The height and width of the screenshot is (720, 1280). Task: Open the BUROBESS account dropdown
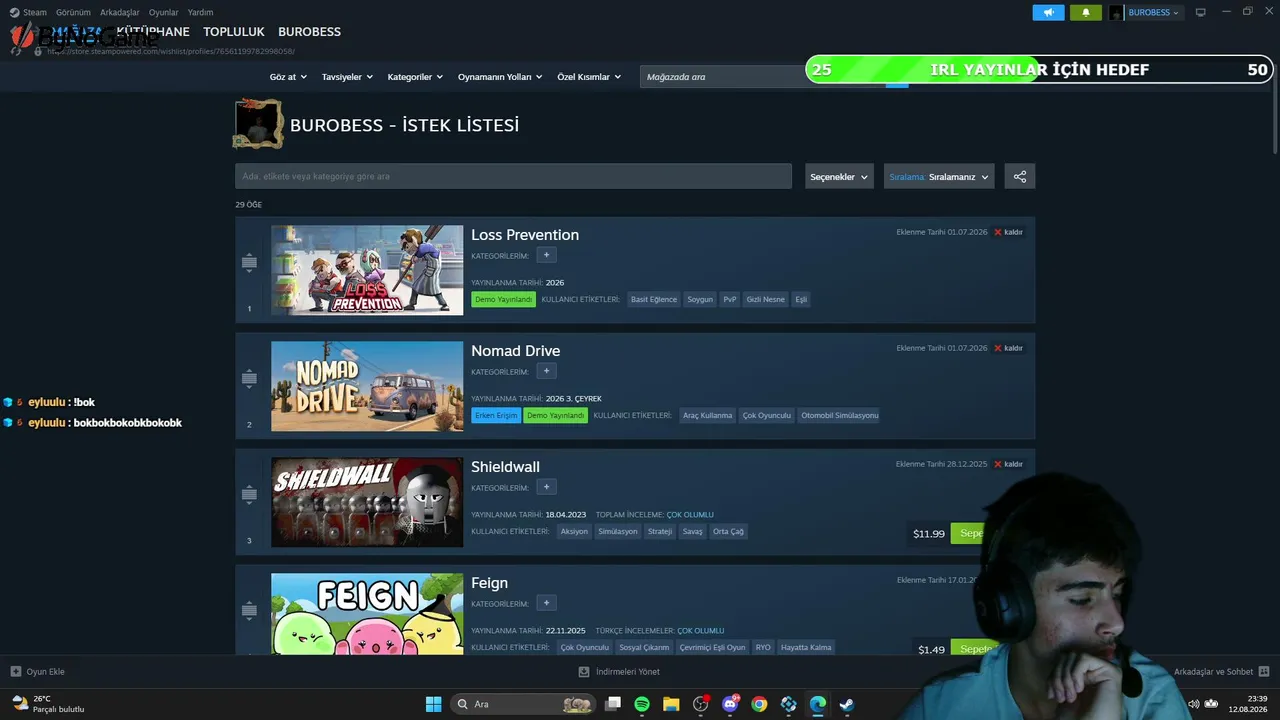coord(1145,12)
